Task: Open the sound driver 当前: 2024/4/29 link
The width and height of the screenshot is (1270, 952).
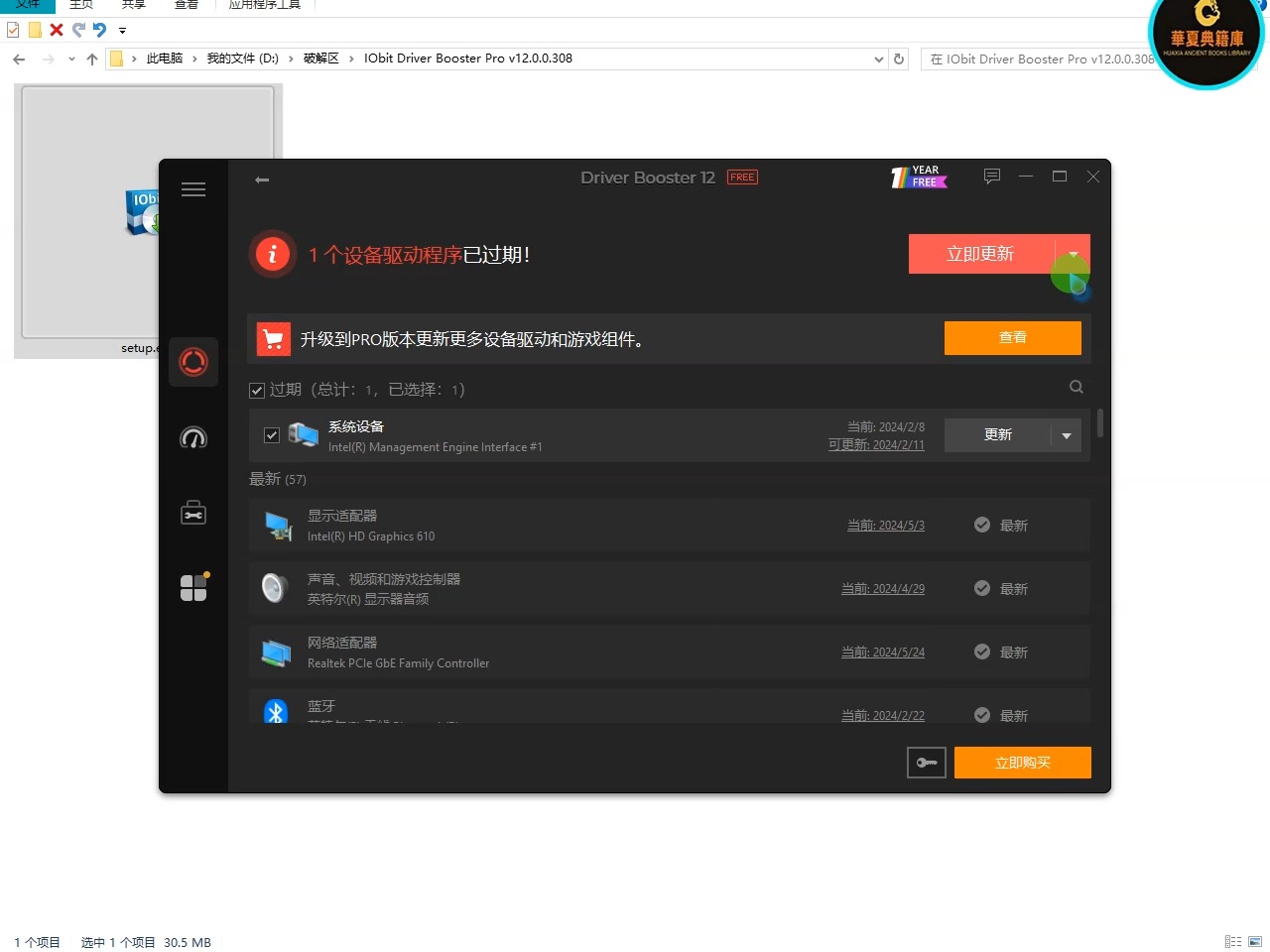Action: click(x=883, y=589)
